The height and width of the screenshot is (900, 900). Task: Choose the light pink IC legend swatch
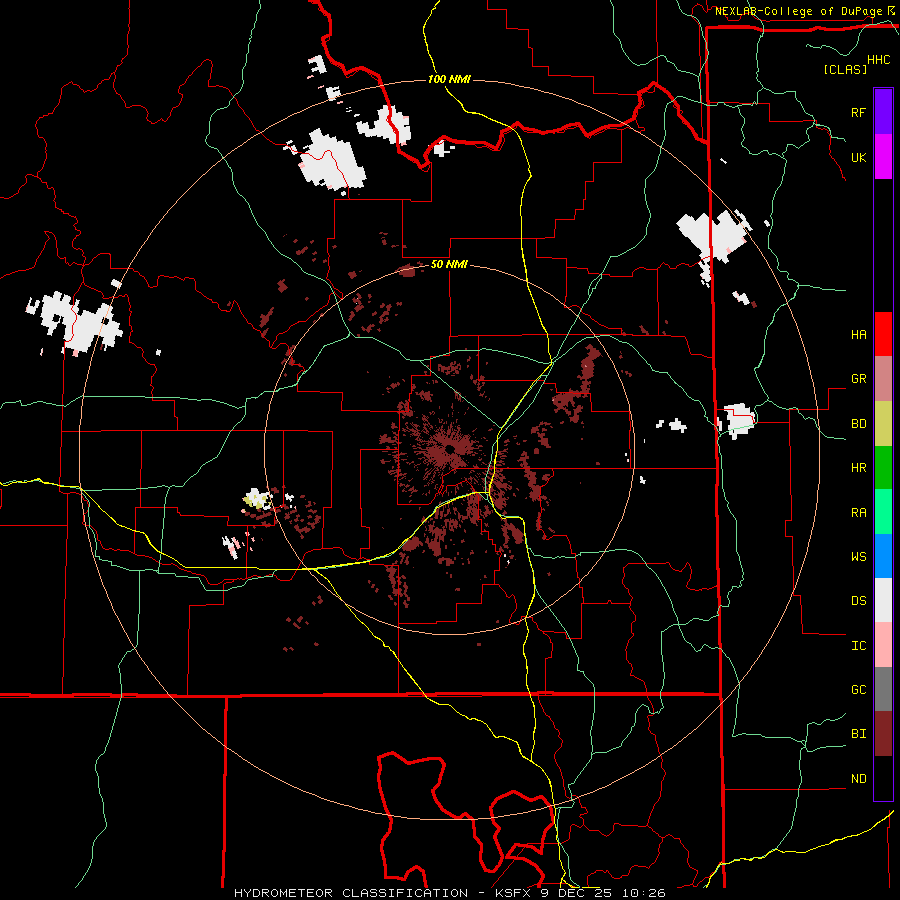[883, 645]
